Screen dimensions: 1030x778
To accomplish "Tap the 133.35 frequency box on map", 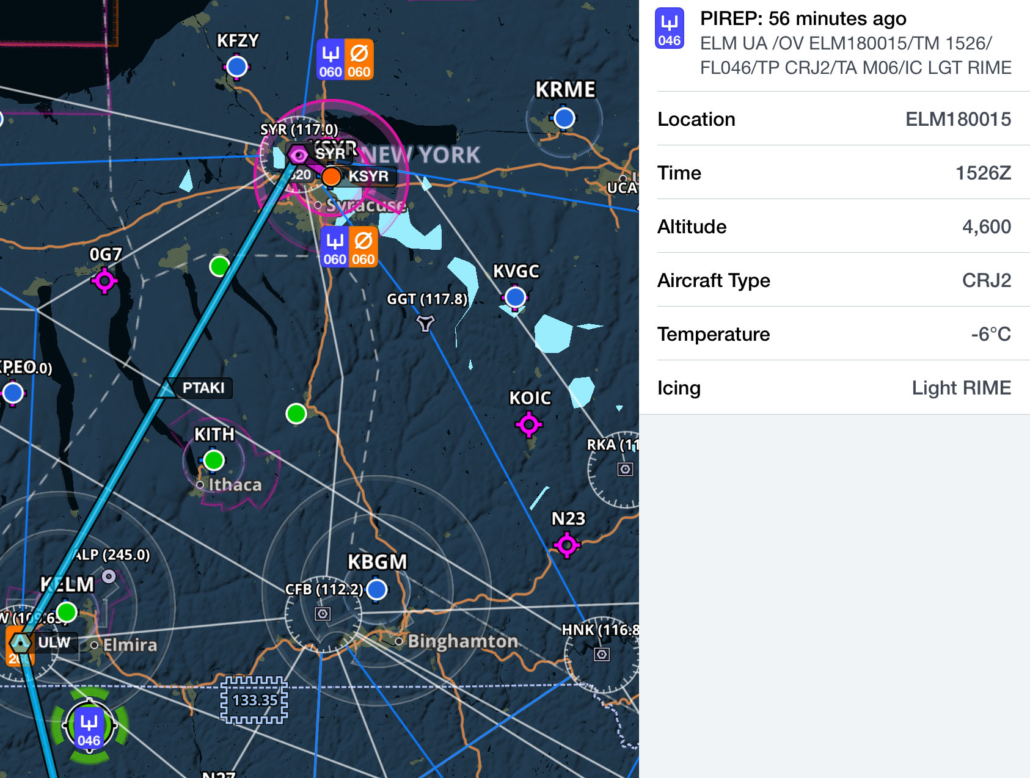I will point(254,700).
